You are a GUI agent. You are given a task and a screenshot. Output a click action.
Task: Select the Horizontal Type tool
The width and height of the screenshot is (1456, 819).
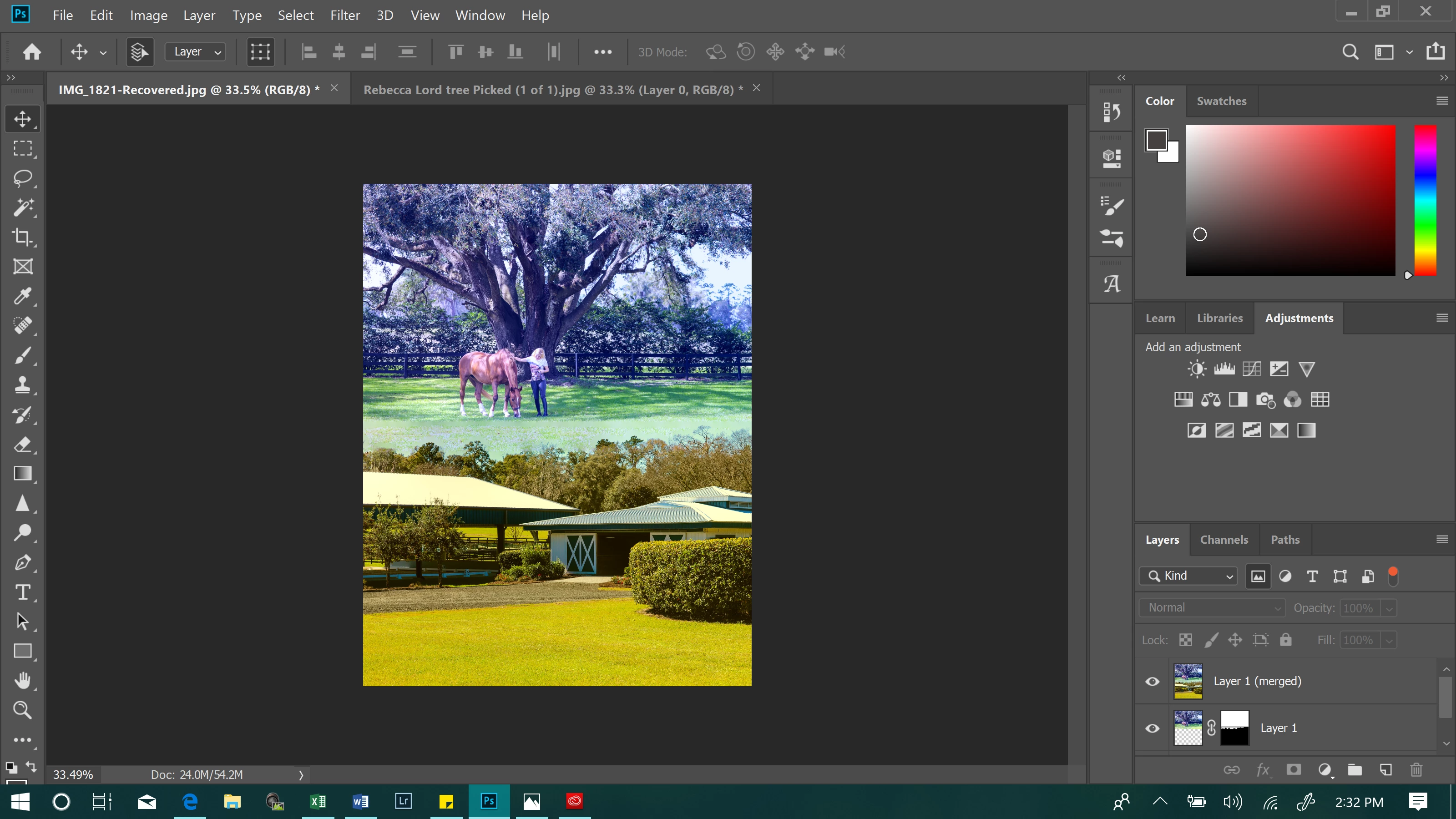tap(23, 592)
